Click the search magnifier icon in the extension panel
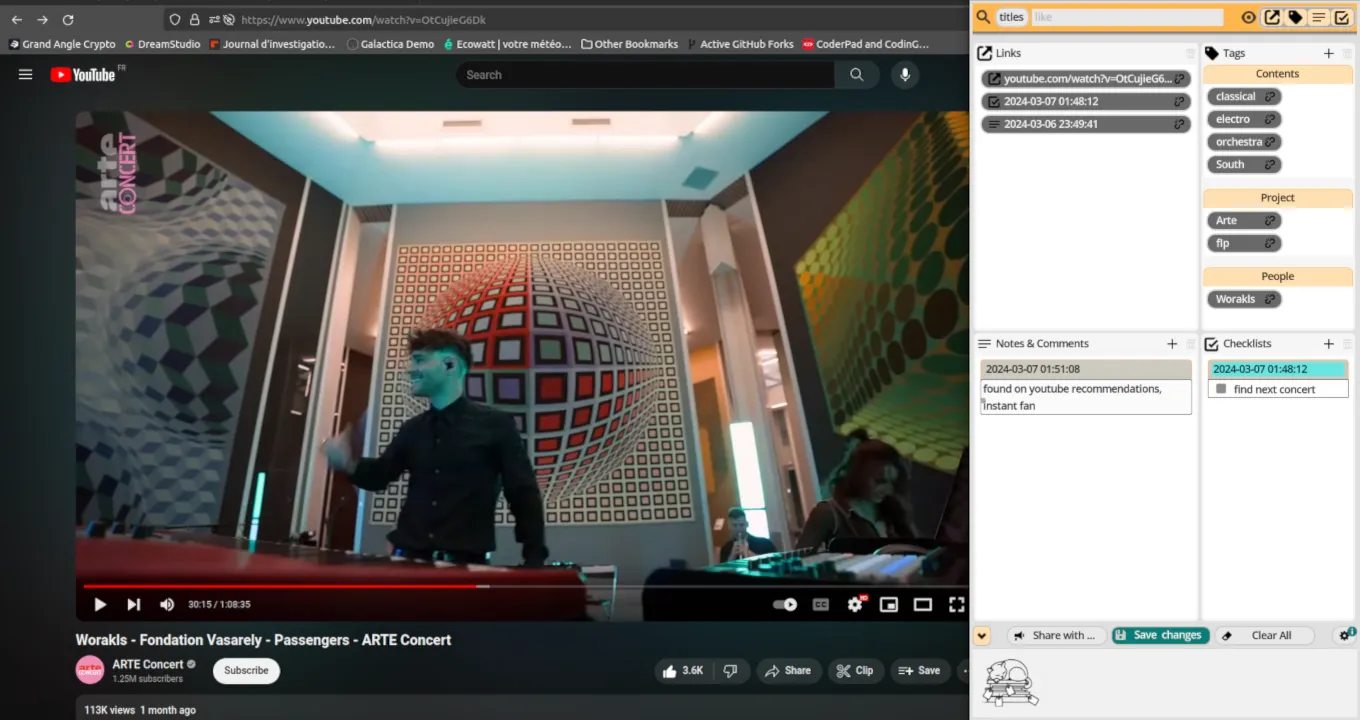 tap(983, 17)
